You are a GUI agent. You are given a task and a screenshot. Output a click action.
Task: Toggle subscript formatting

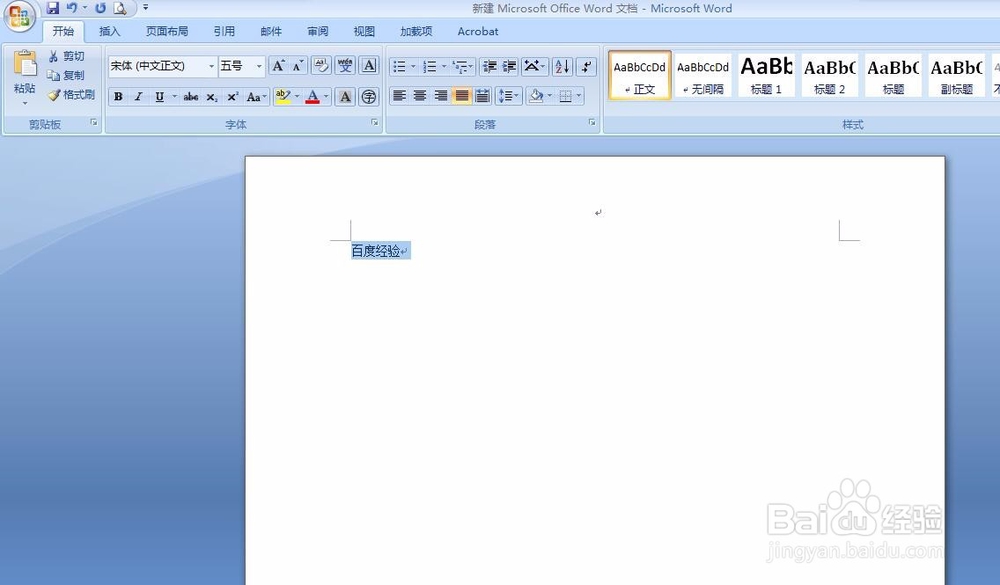tap(212, 96)
